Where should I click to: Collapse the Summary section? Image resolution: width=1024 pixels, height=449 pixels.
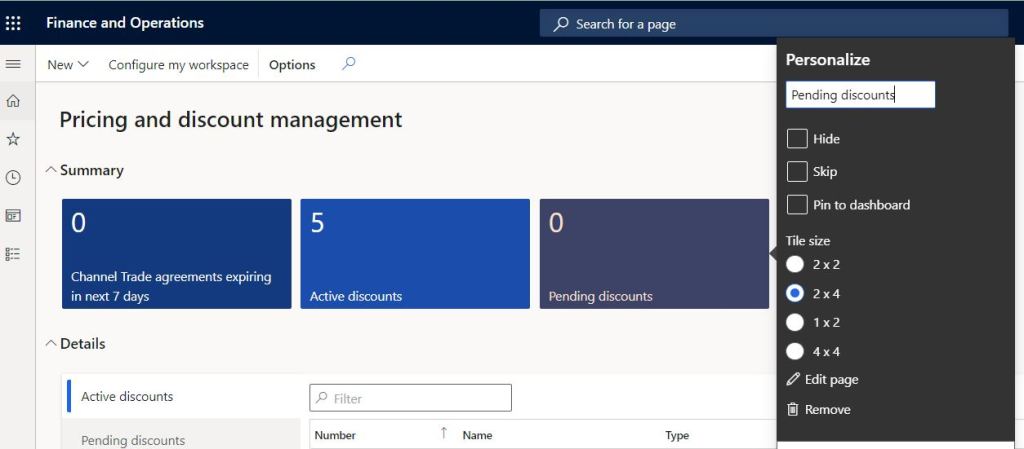[51, 171]
